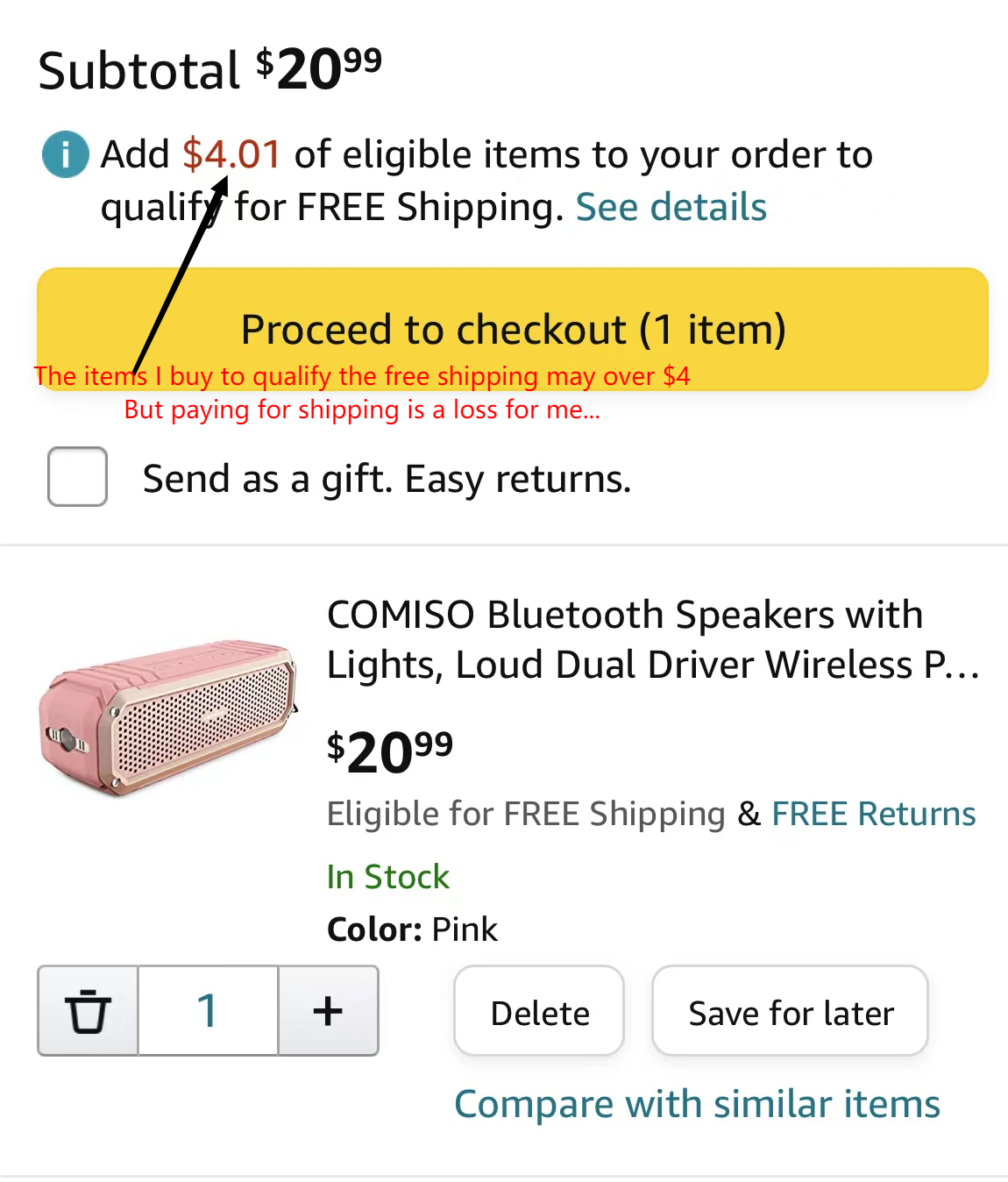
Task: Open Compare with similar items link
Action: (697, 1104)
